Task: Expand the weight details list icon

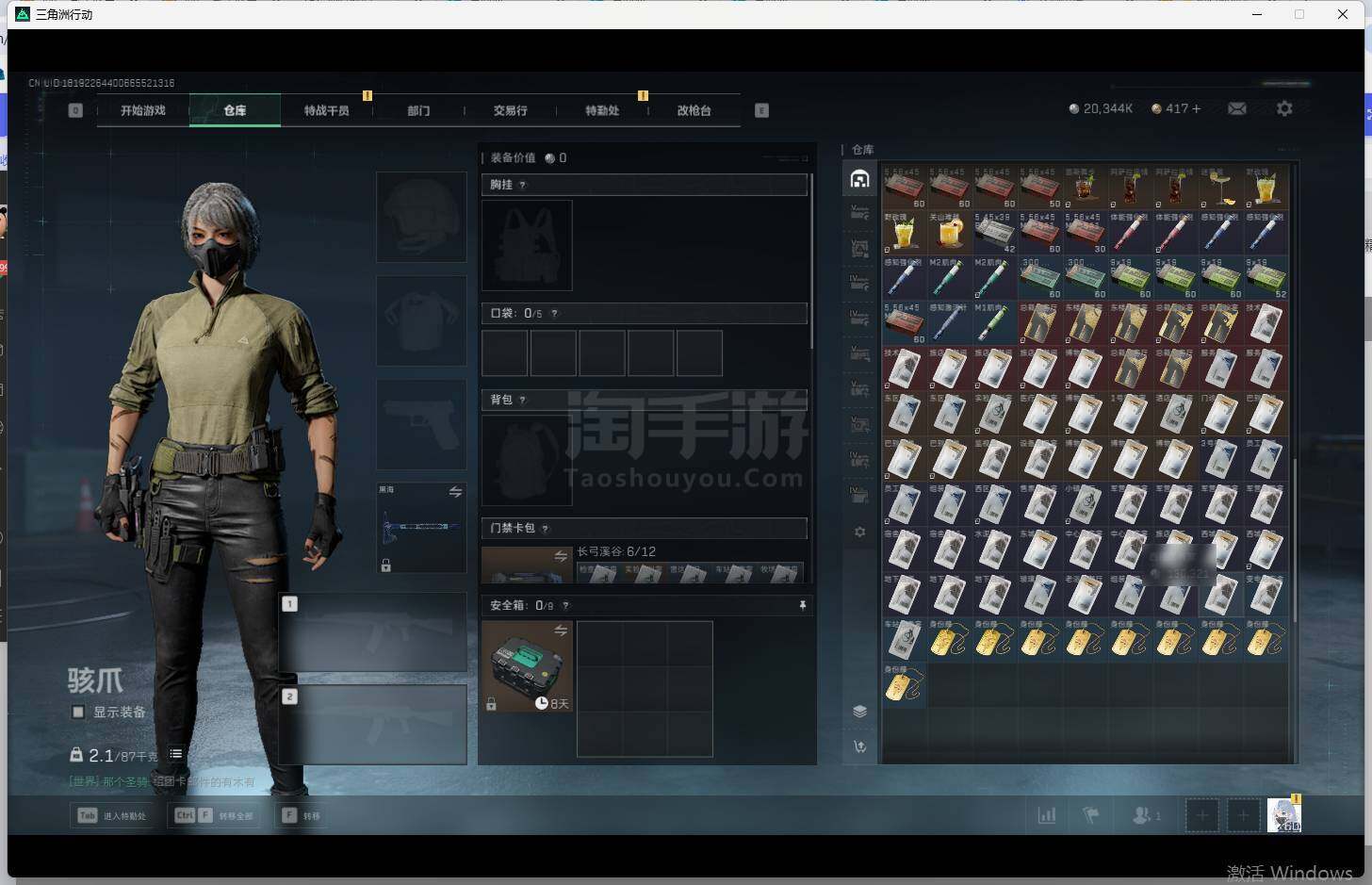Action: 175,753
